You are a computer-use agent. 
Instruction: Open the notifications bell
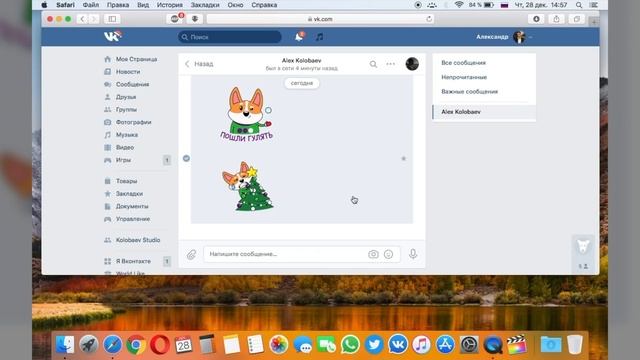click(299, 37)
